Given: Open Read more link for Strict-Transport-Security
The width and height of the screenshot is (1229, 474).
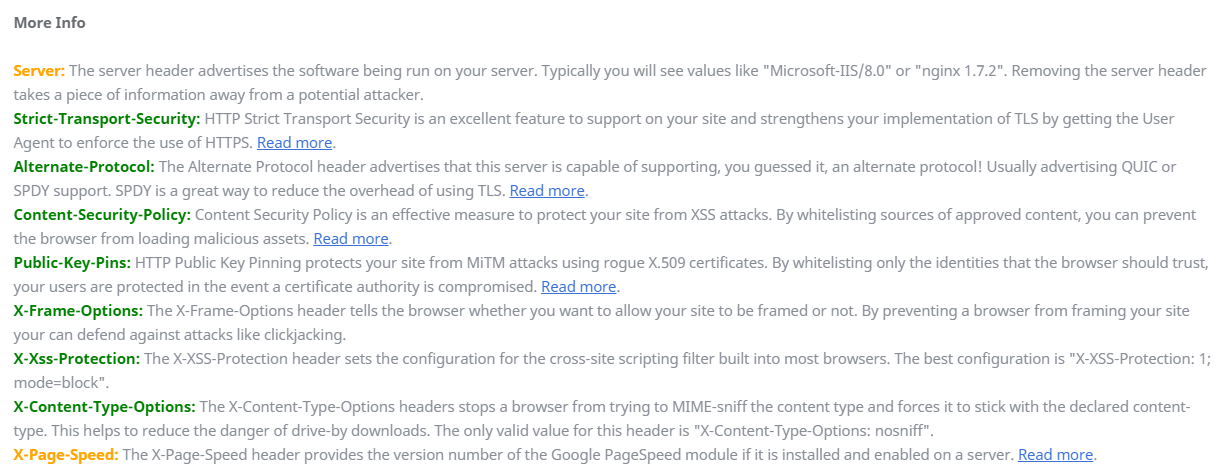Looking at the screenshot, I should tap(294, 142).
